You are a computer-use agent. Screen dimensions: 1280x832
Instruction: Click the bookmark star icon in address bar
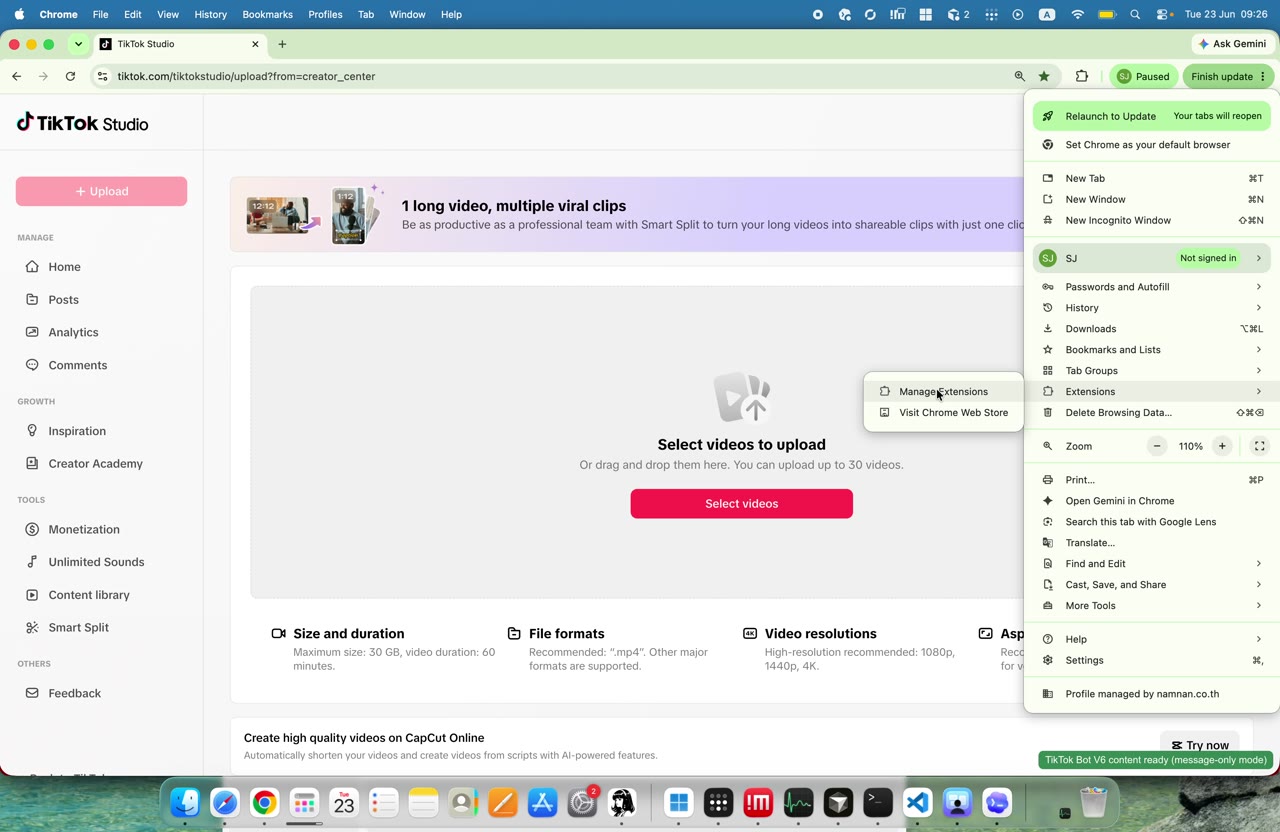pos(1044,76)
